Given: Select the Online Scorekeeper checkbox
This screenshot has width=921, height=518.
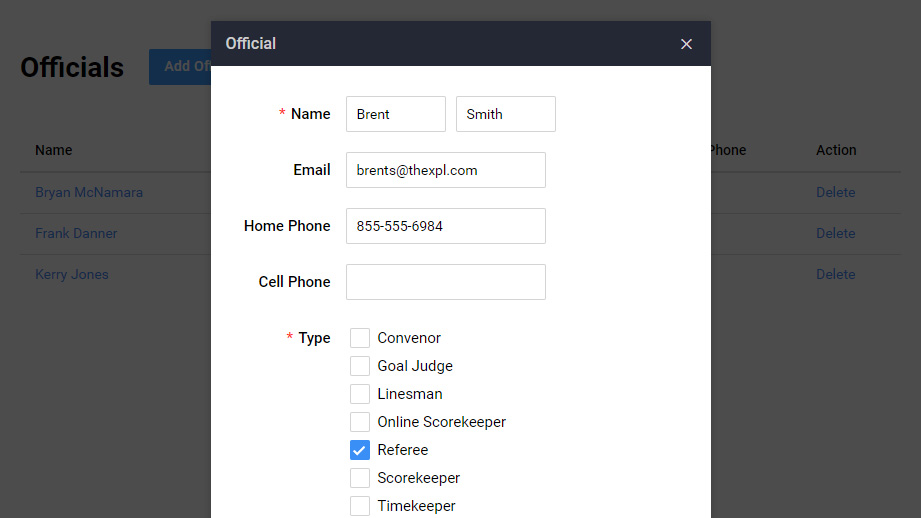Looking at the screenshot, I should [x=360, y=422].
